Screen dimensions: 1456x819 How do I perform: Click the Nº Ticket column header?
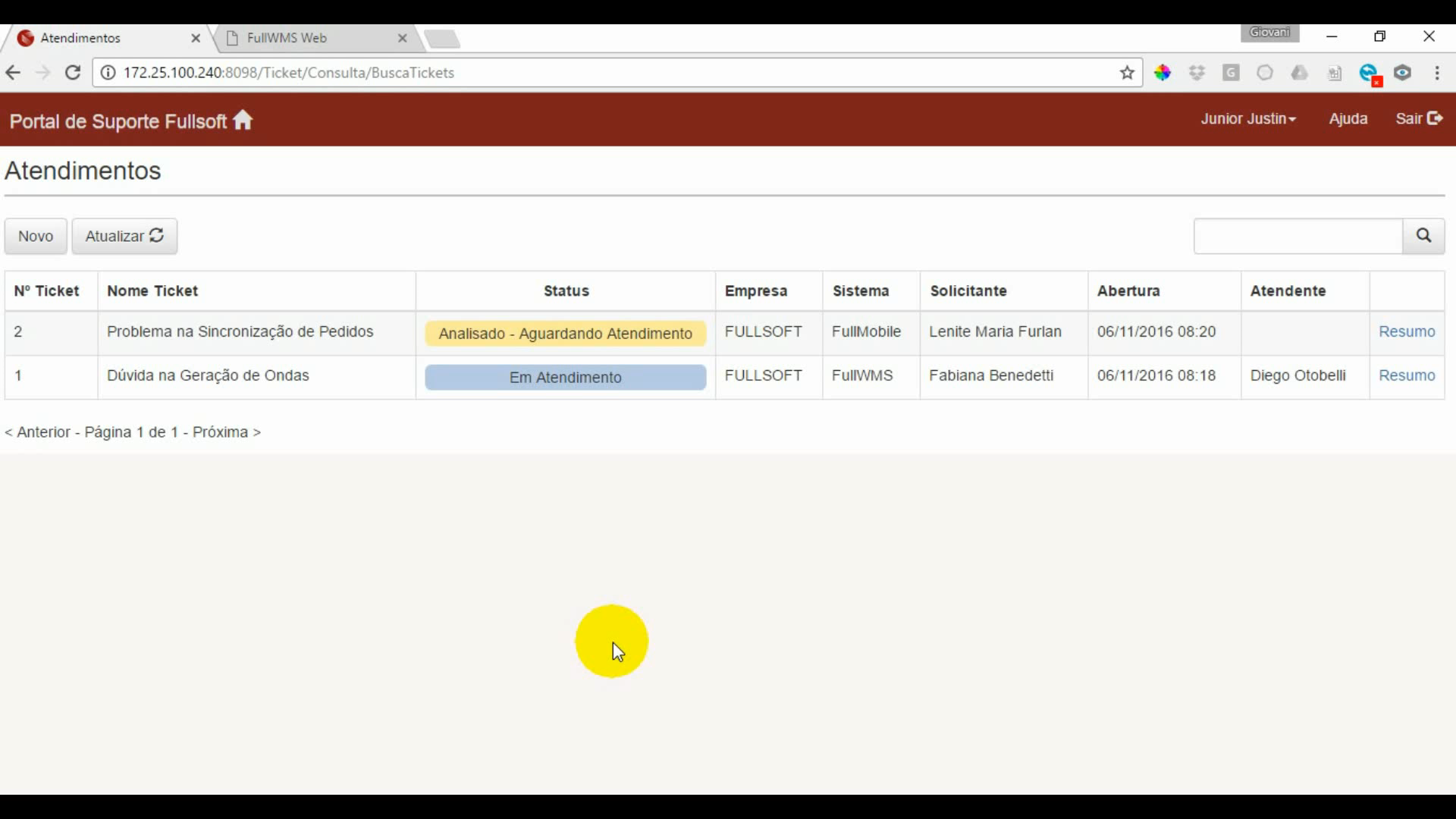pos(47,291)
